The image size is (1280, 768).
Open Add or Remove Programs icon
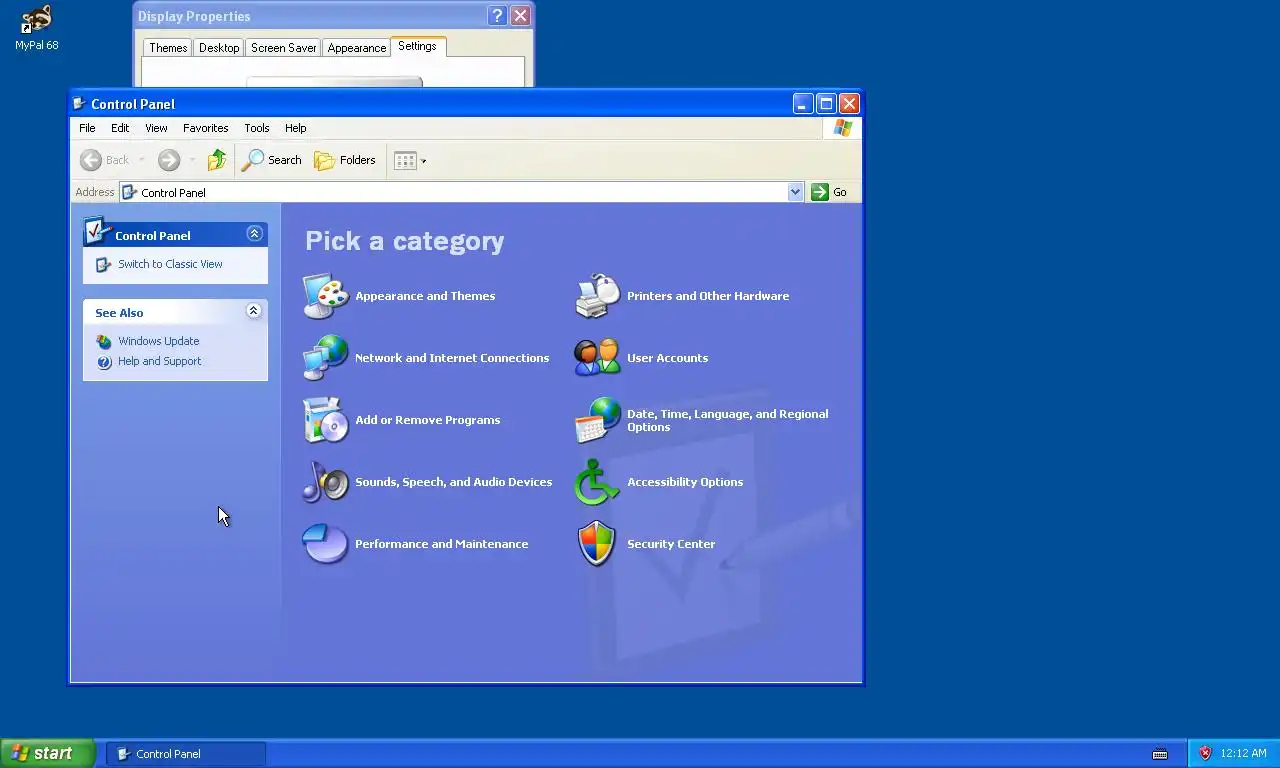pos(326,420)
